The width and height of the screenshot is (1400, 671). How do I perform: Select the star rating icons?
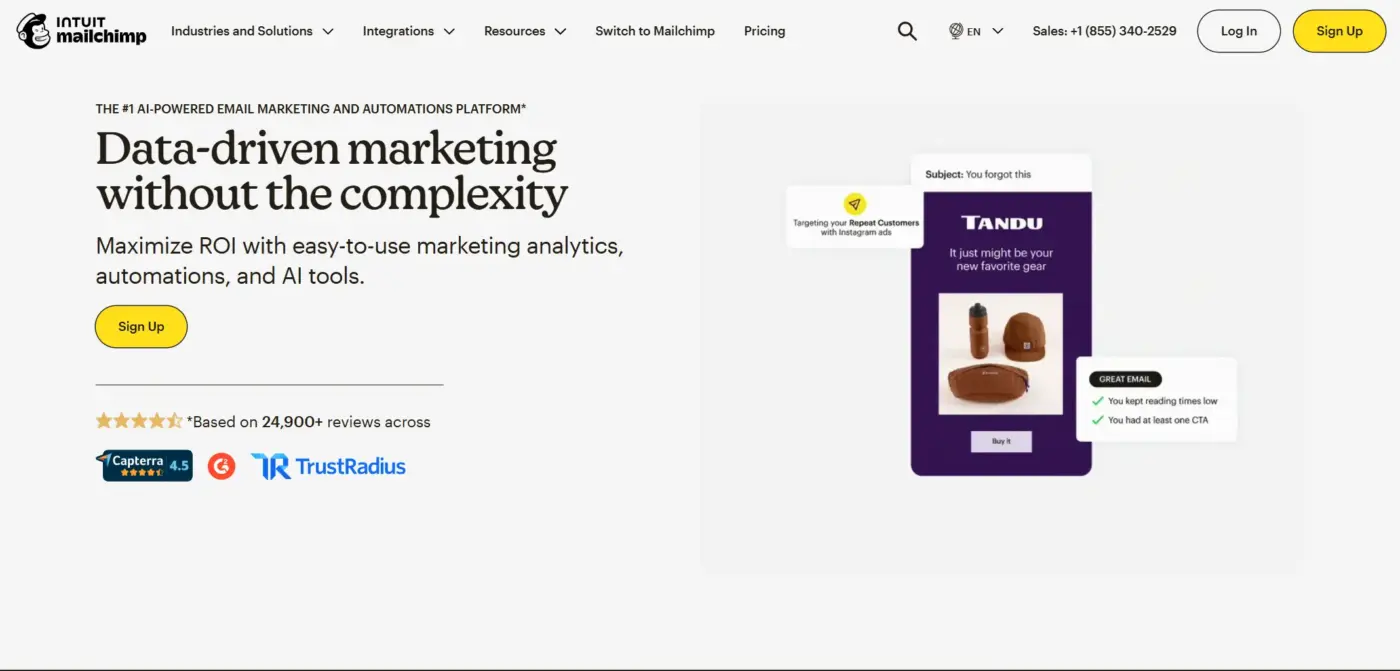click(x=139, y=421)
